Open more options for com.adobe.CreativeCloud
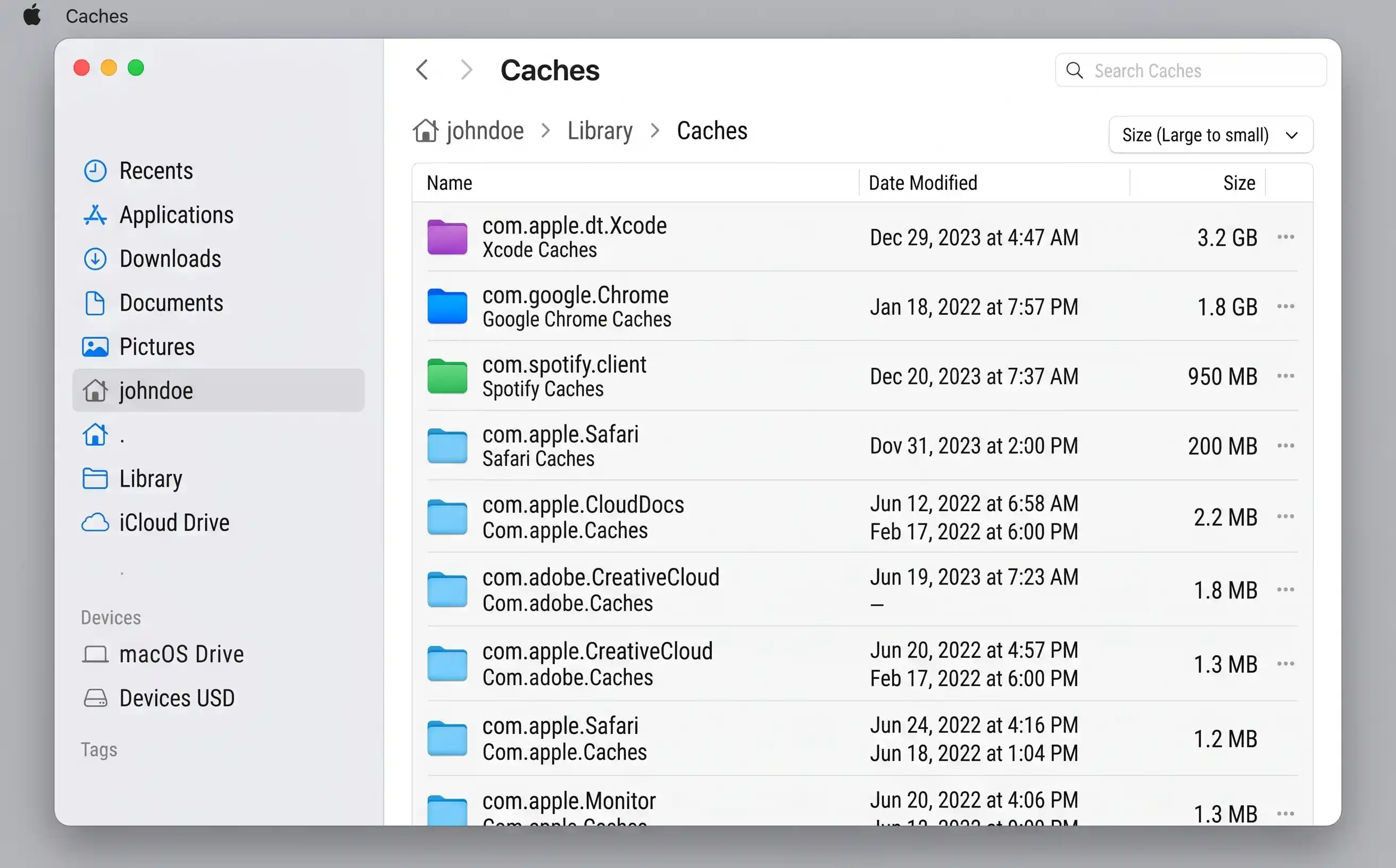Viewport: 1396px width, 868px height. click(x=1286, y=590)
